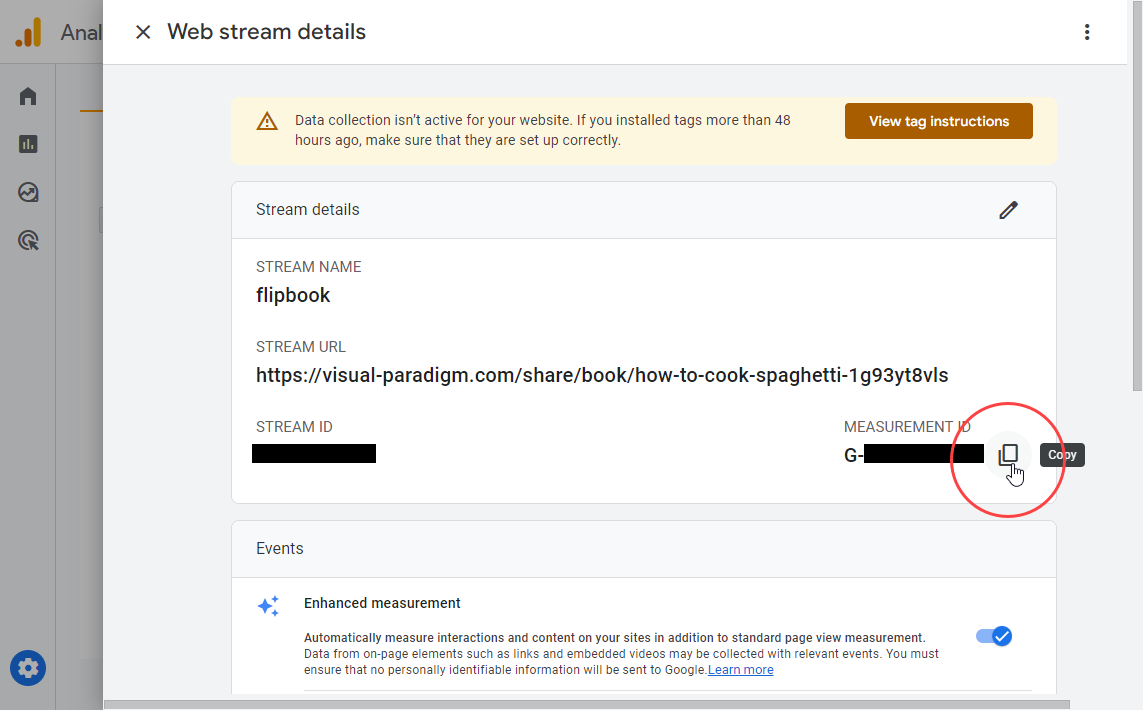Open the Advertising cursor-target icon
The width and height of the screenshot is (1143, 710).
click(x=28, y=240)
